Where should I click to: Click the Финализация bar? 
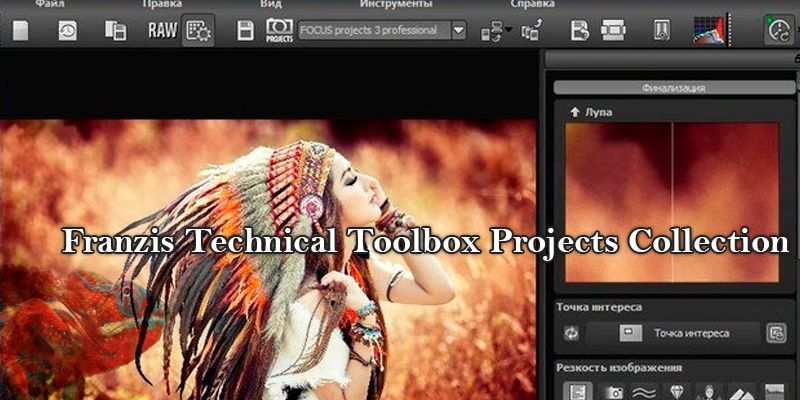pos(674,88)
